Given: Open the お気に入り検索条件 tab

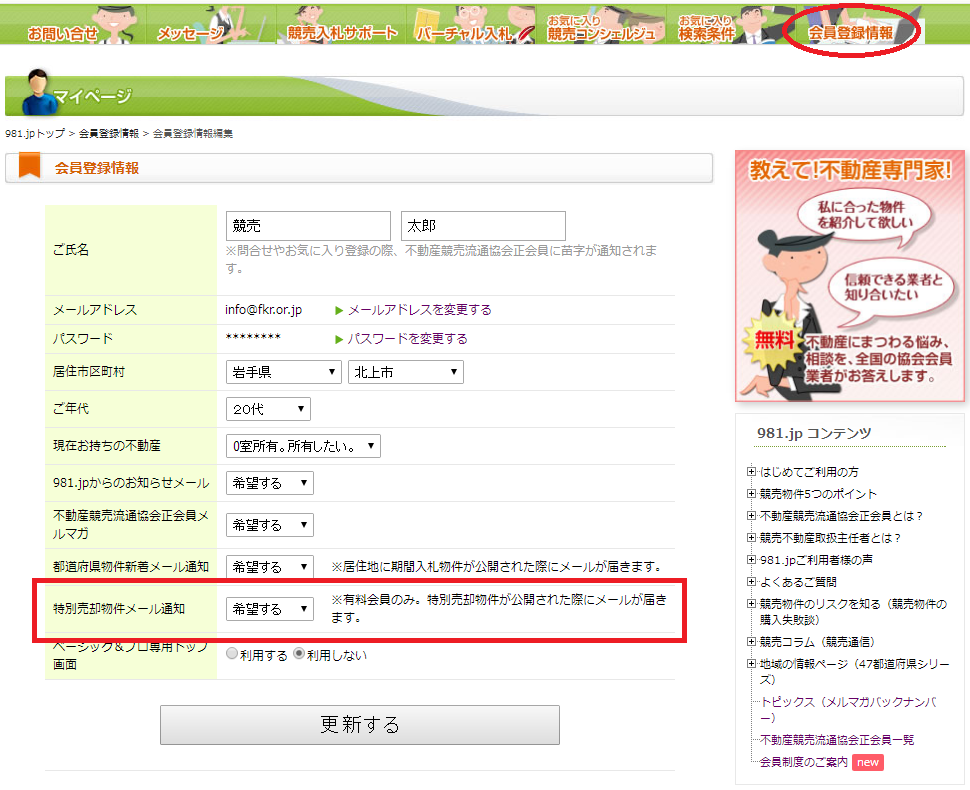Looking at the screenshot, I should pos(731,25).
